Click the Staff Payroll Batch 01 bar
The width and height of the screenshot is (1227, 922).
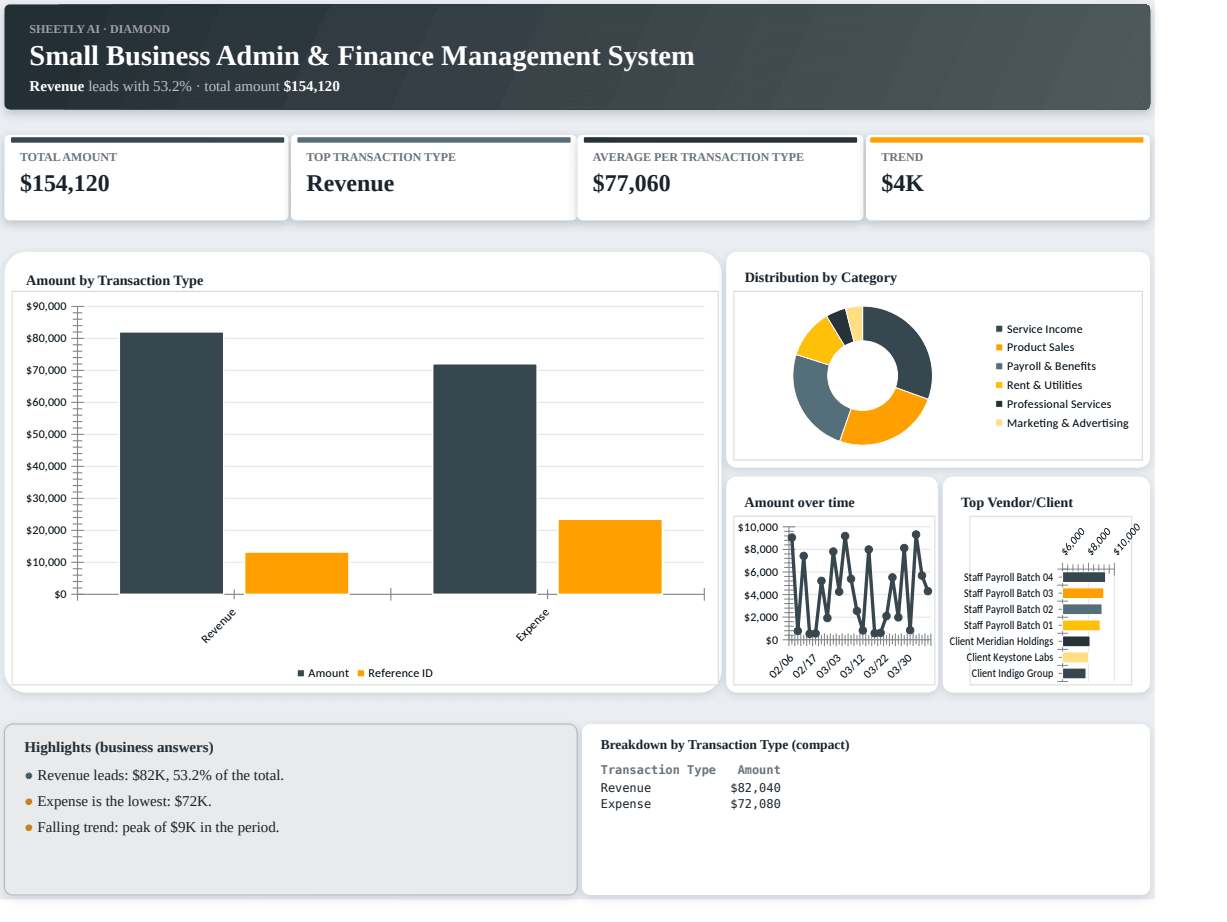(1081, 625)
